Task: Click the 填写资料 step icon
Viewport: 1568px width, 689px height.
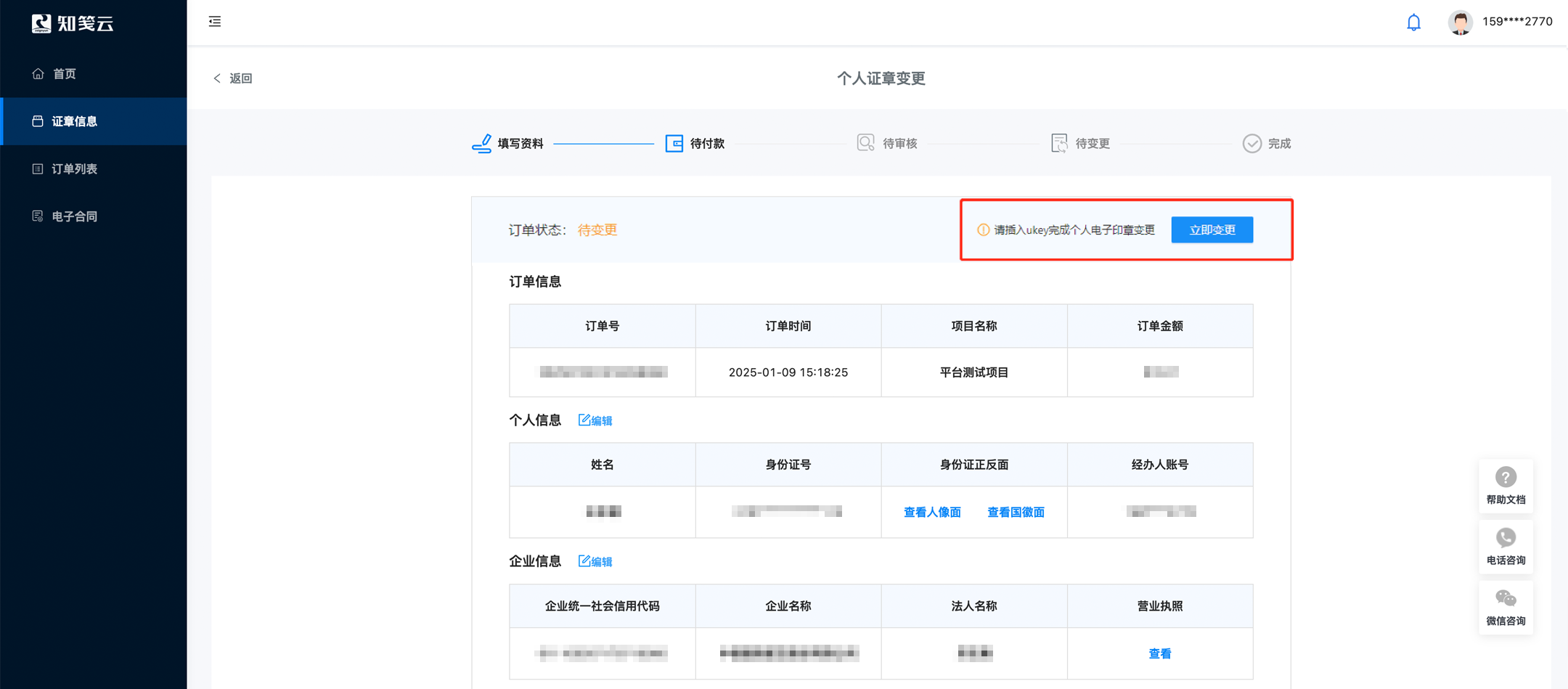Action: [x=482, y=143]
